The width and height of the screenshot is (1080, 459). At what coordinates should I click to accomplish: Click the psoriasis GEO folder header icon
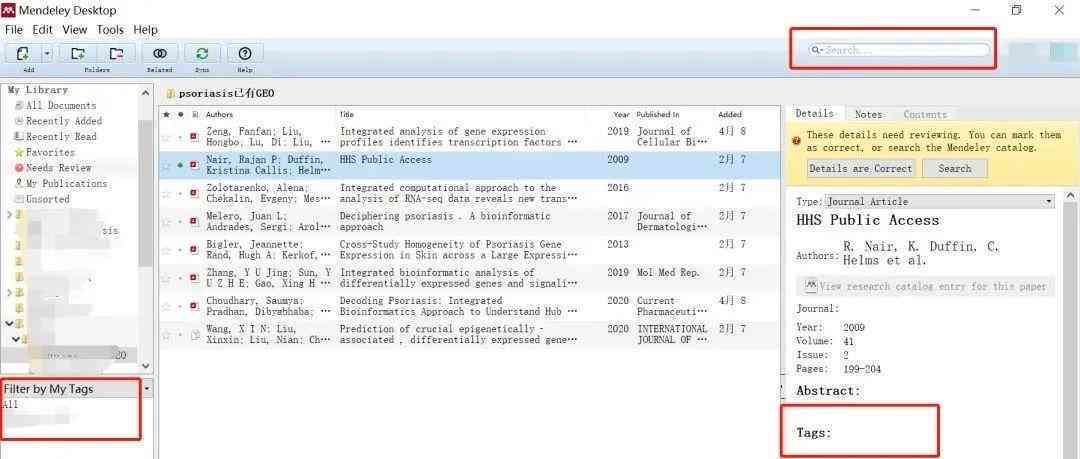[x=170, y=94]
